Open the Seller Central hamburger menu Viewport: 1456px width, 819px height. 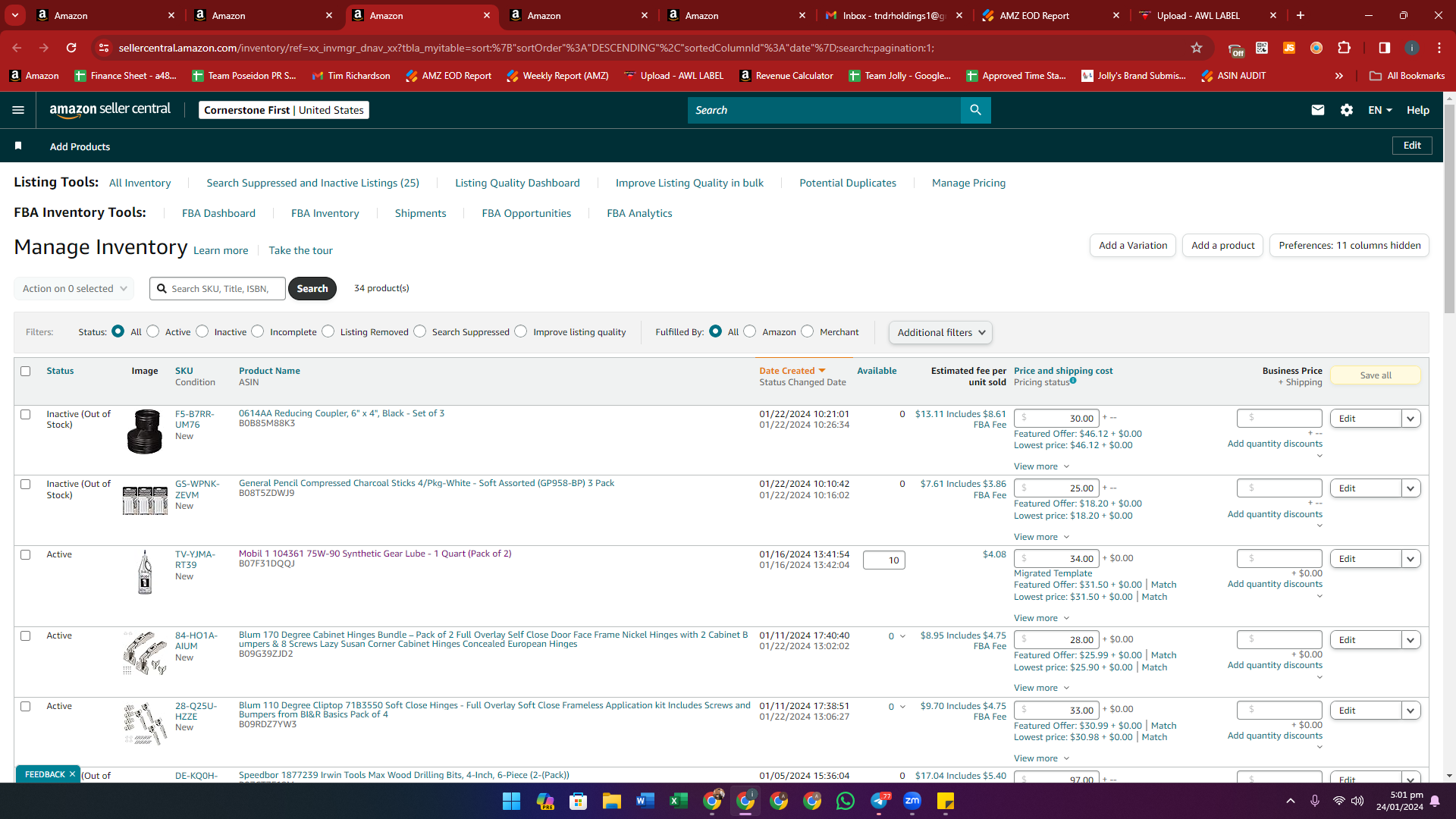coord(18,110)
